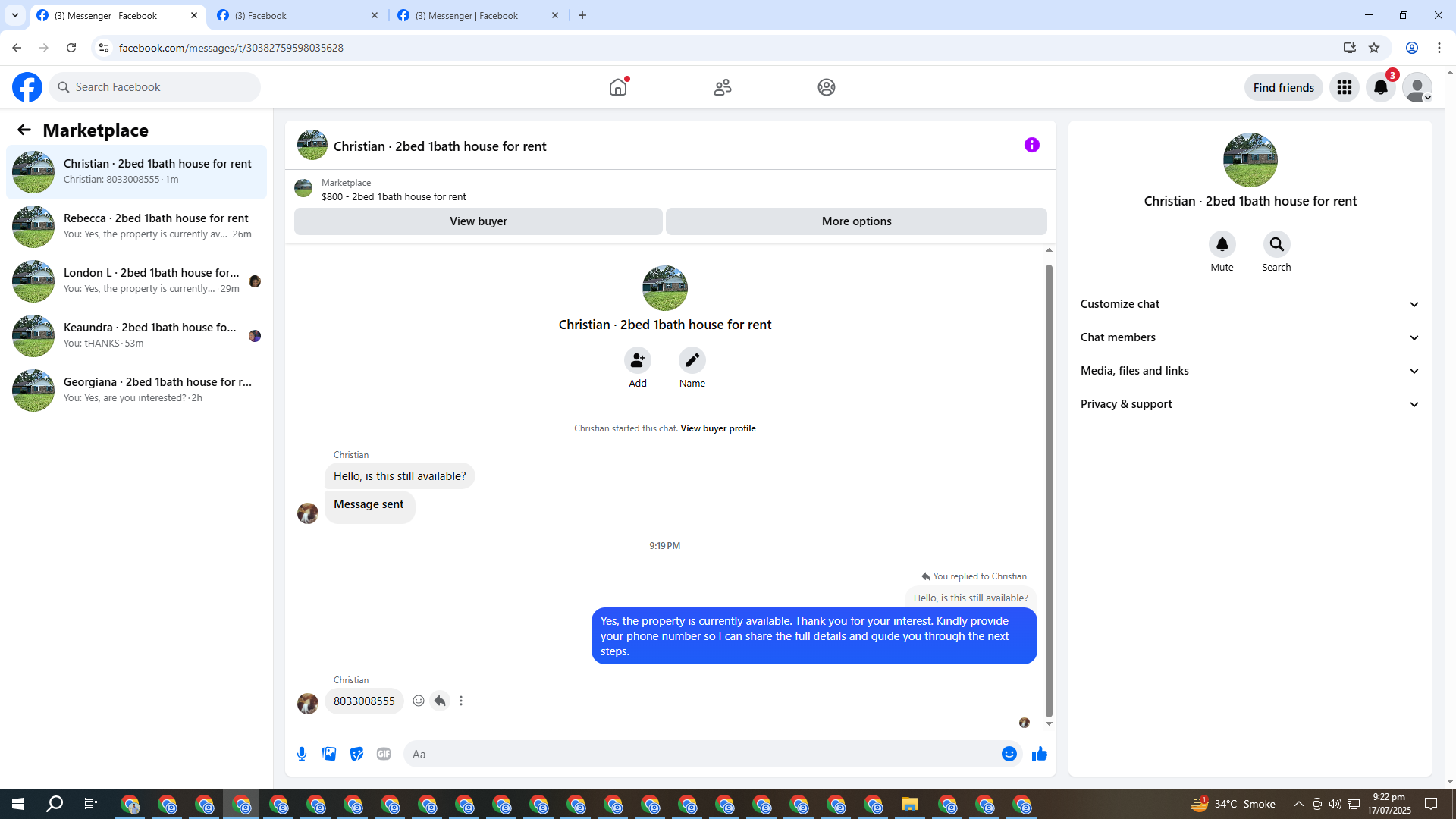
Task: Open Windows Start menu
Action: [18, 804]
